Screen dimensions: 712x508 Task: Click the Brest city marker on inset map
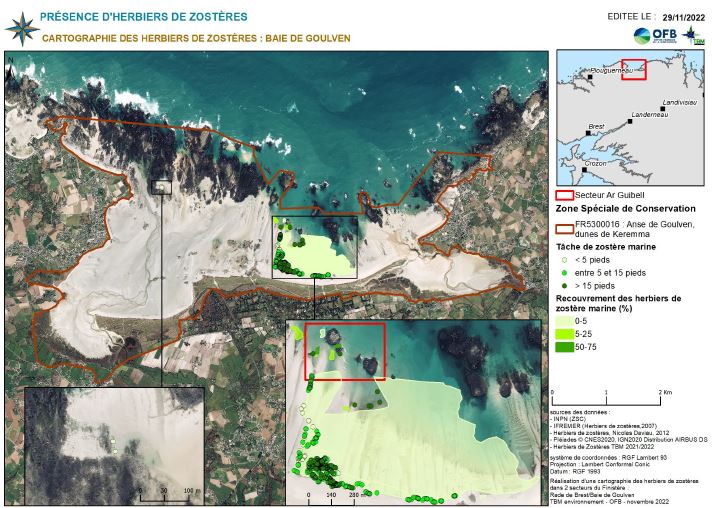click(588, 134)
